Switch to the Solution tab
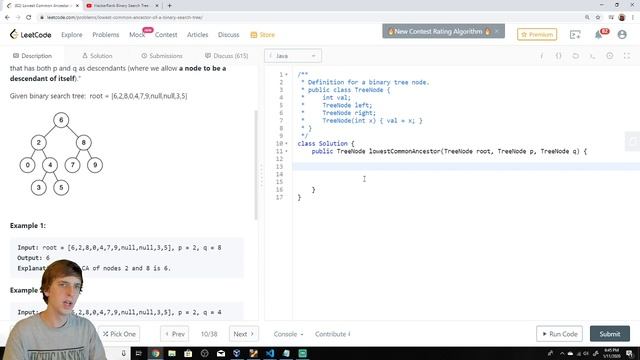 [x=97, y=56]
